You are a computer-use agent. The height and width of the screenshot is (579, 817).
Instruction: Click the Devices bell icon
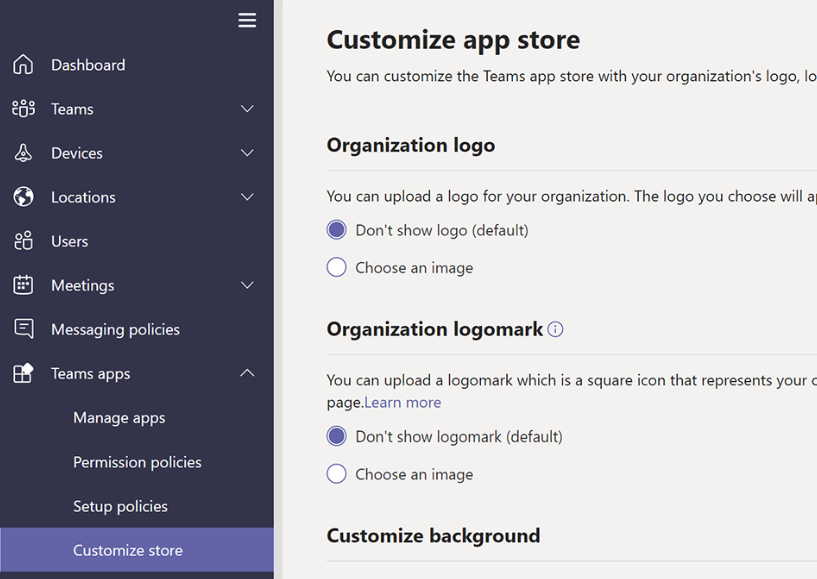23,153
